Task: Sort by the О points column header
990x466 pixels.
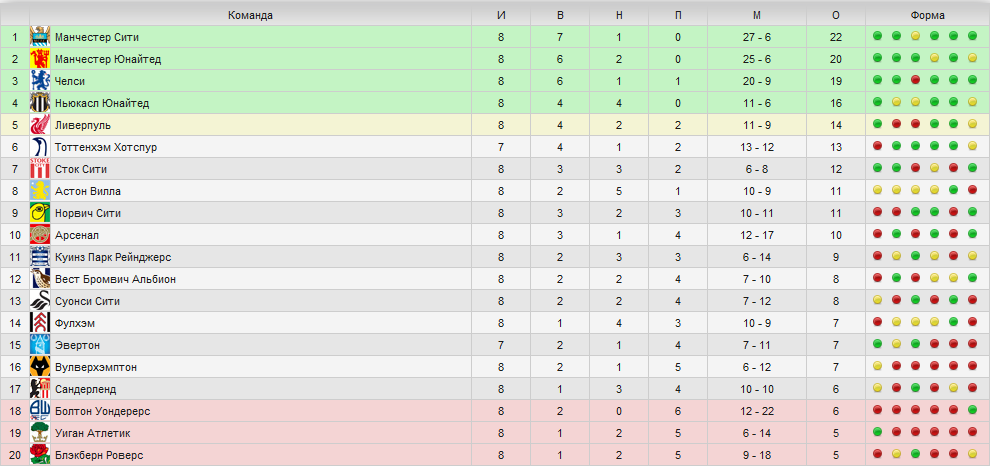Action: pyautogui.click(x=836, y=15)
